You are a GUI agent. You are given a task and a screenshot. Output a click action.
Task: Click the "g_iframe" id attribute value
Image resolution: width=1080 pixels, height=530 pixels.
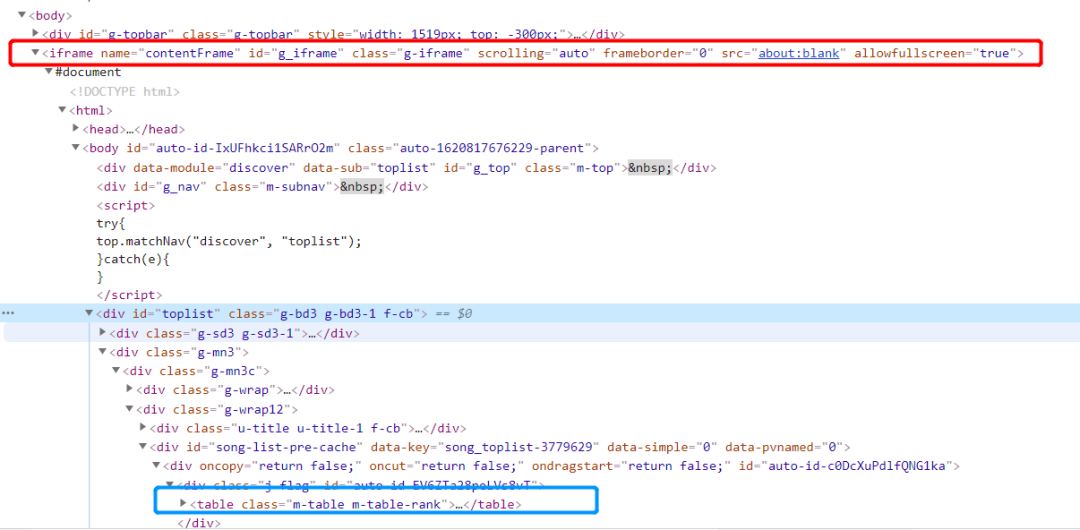tap(306, 53)
